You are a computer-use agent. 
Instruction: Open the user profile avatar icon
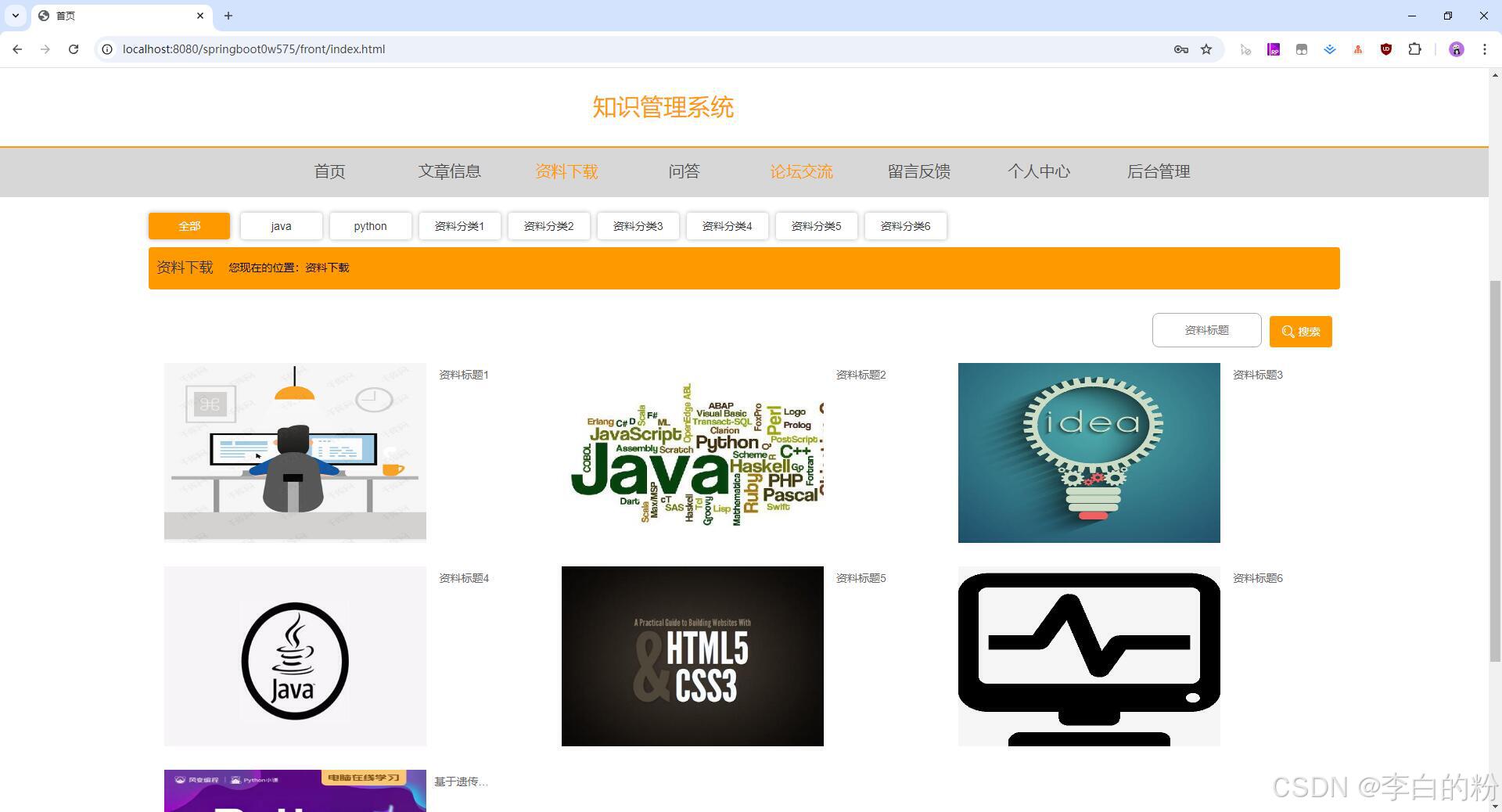pos(1456,49)
